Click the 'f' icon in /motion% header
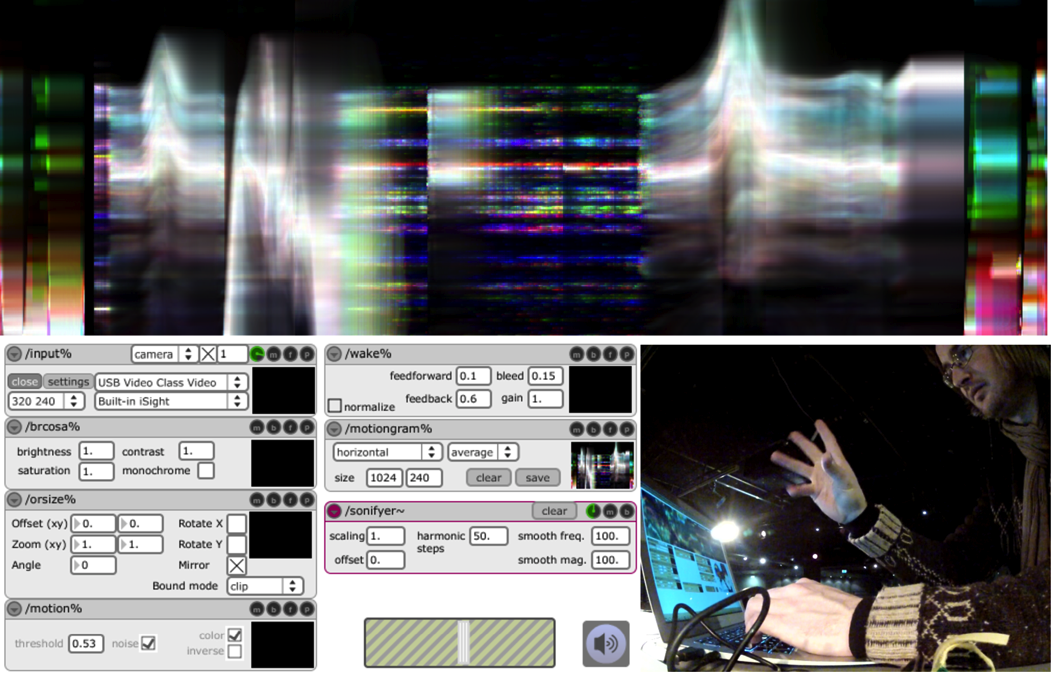1052x675 pixels. [289, 609]
